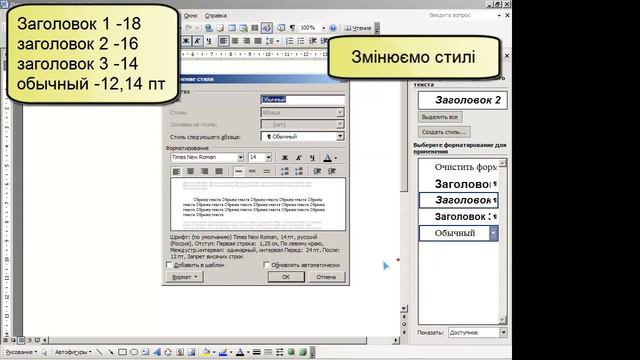This screenshot has width=640, height=360.
Task: Toggle italic in the main formatting toolbar
Action: [198, 41]
